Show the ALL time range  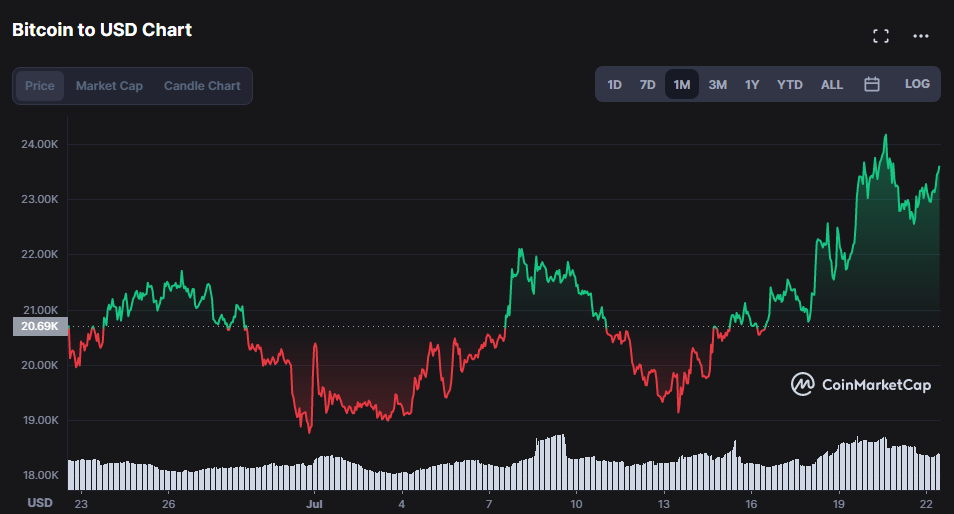tap(832, 85)
